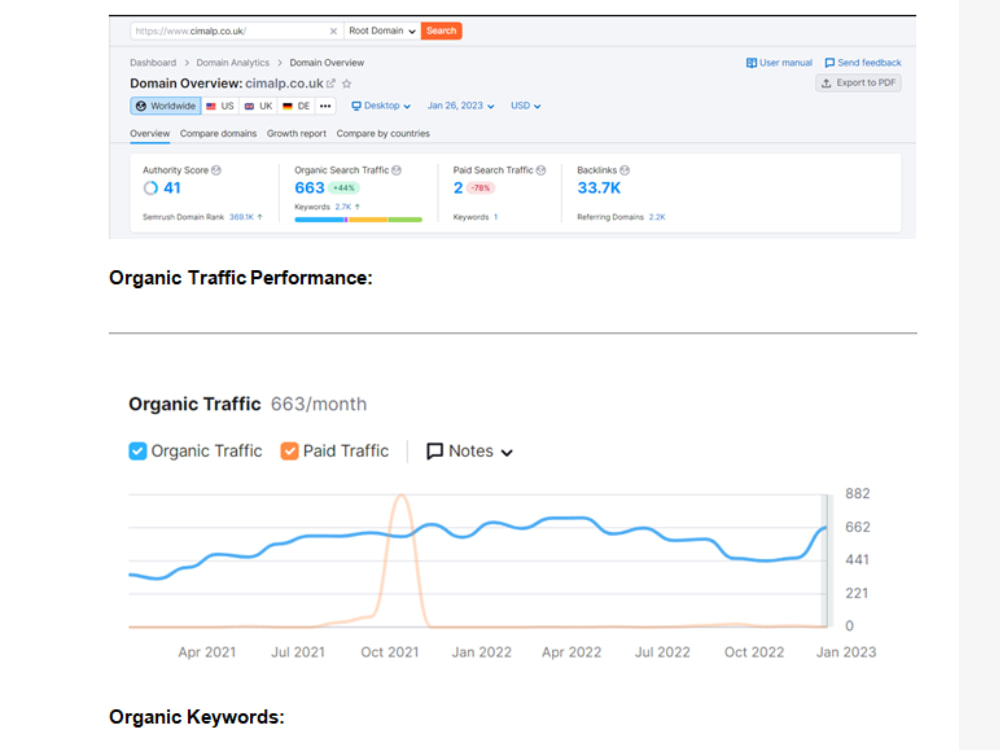The image size is (1000, 750).
Task: Open Organic Search Traffic value 663
Action: click(309, 188)
